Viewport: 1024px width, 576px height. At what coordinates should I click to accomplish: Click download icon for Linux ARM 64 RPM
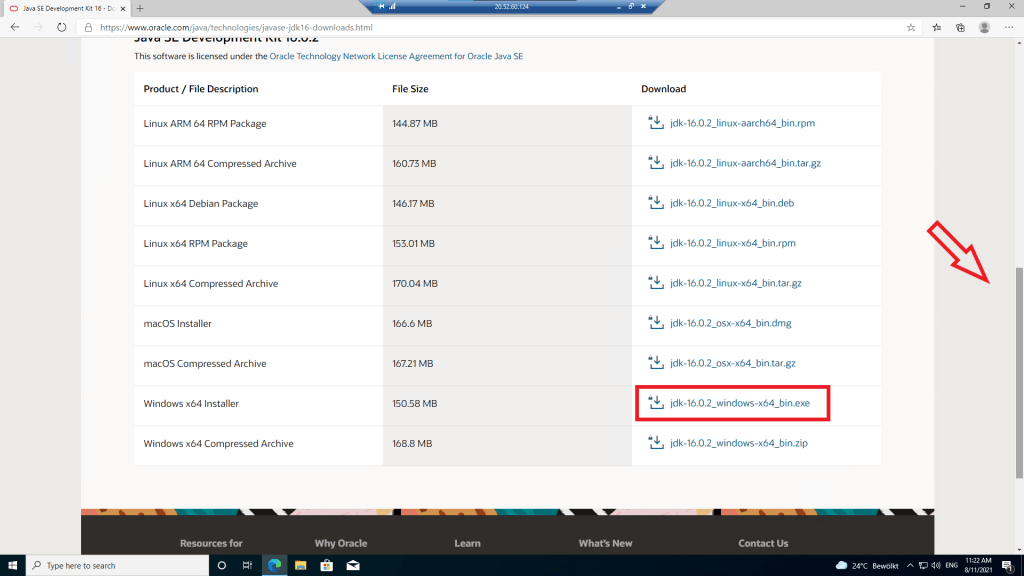(x=656, y=122)
